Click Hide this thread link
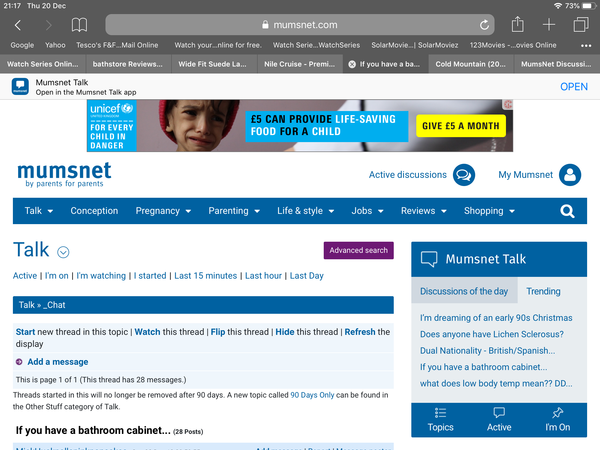The image size is (600, 450). pos(285,332)
